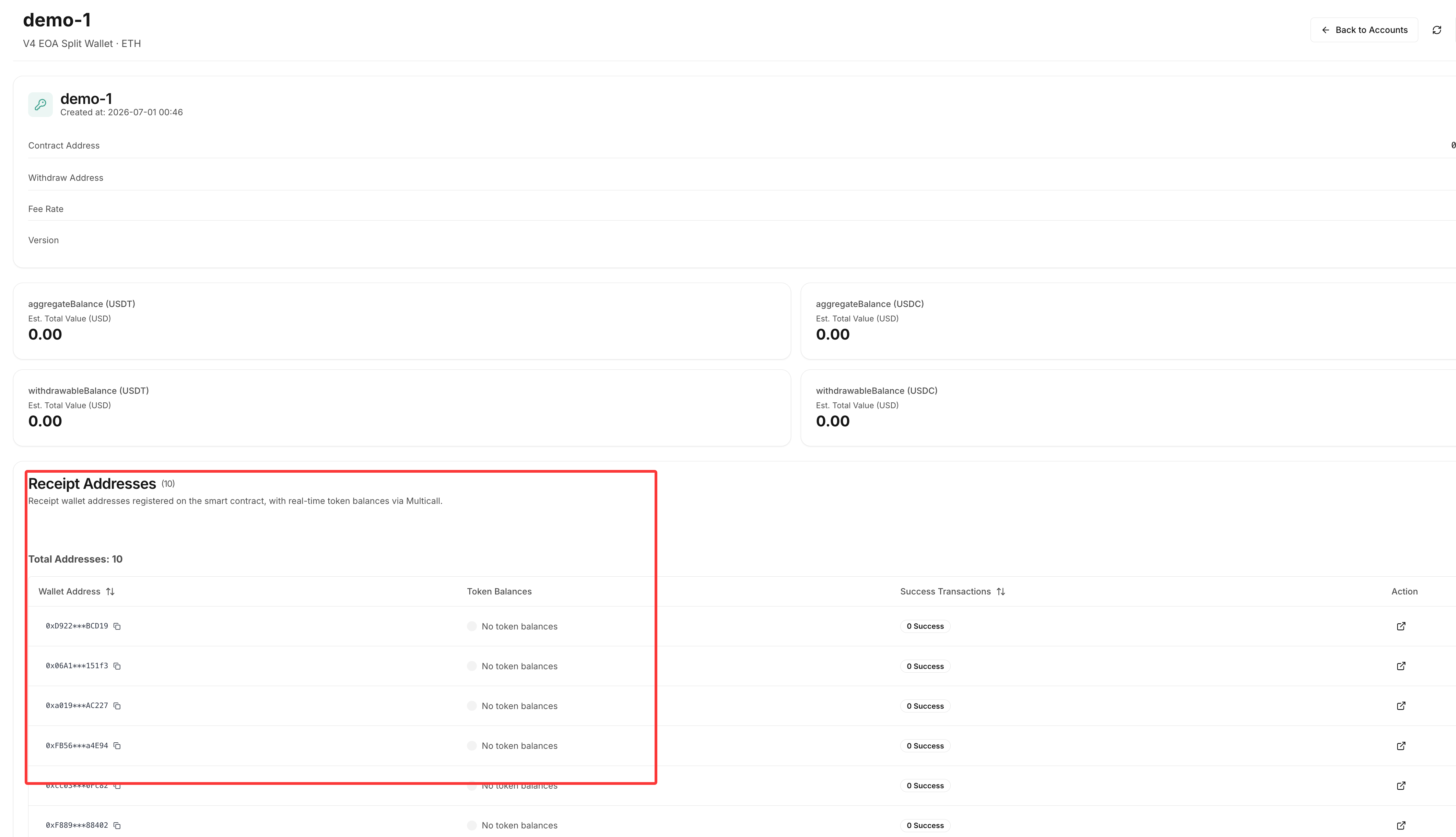This screenshot has height=837, width=1456.
Task: Click the Total Addresses: 10 label
Action: pyautogui.click(x=75, y=559)
